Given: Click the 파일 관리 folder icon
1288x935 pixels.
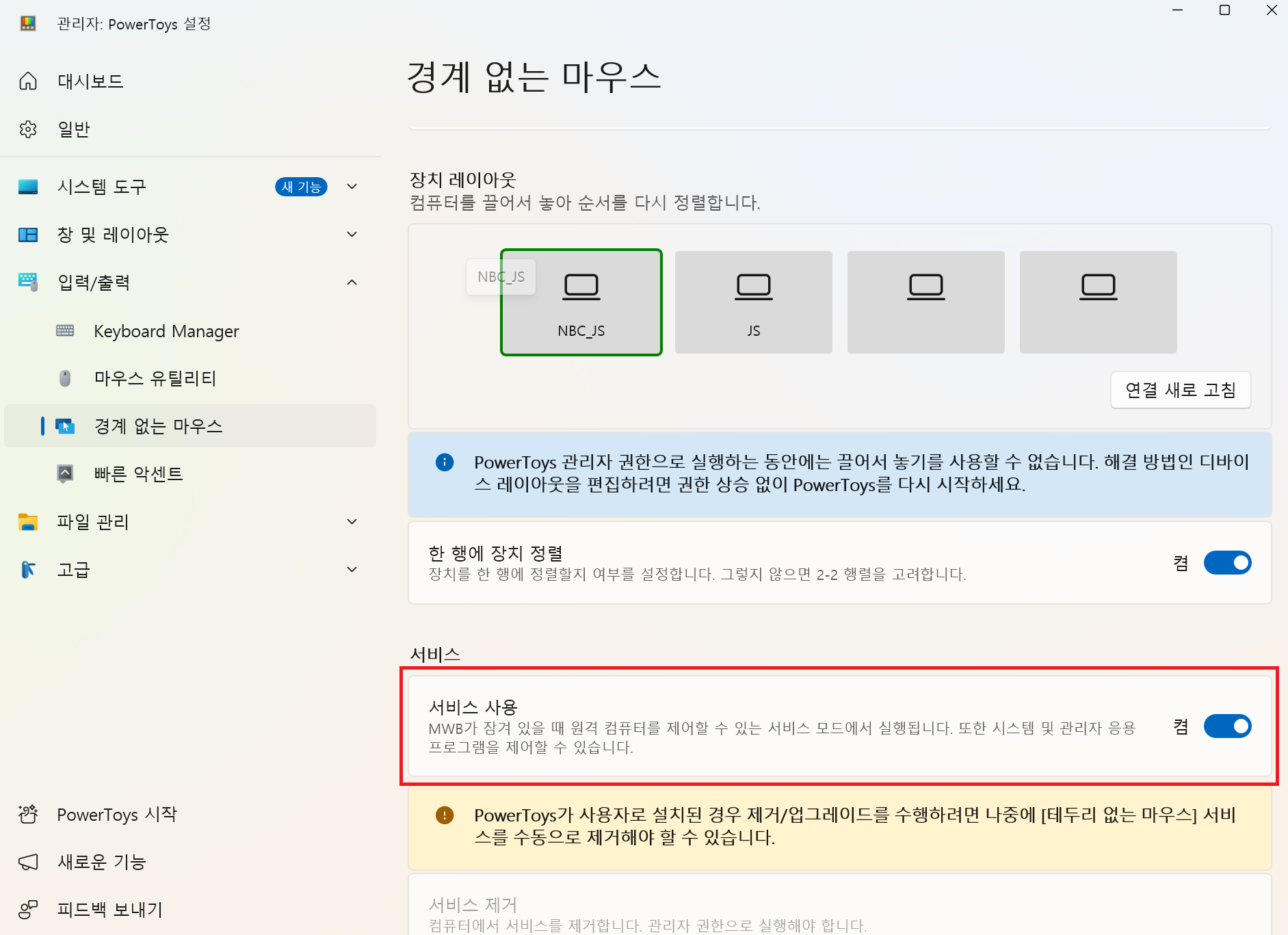Looking at the screenshot, I should [x=28, y=522].
